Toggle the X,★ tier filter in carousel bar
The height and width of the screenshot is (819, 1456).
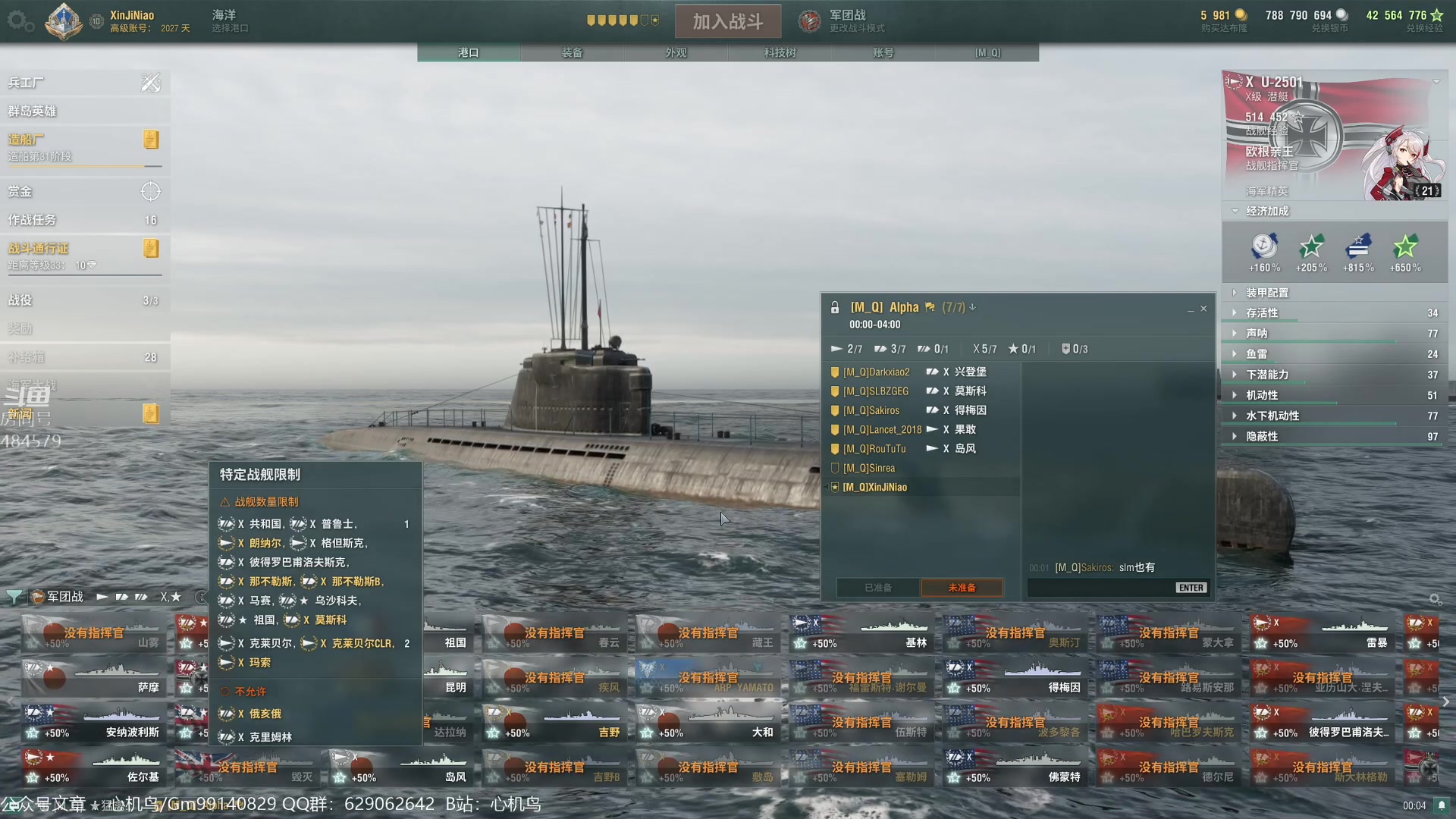point(171,597)
